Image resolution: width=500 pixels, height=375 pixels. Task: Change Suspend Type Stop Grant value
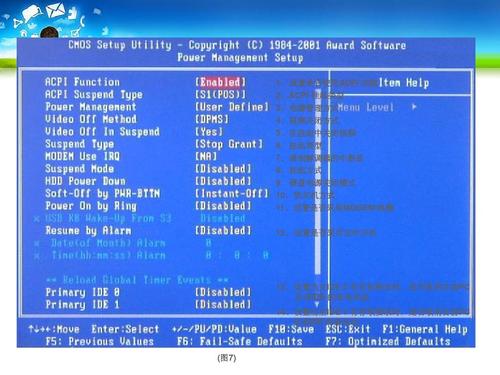tap(229, 144)
